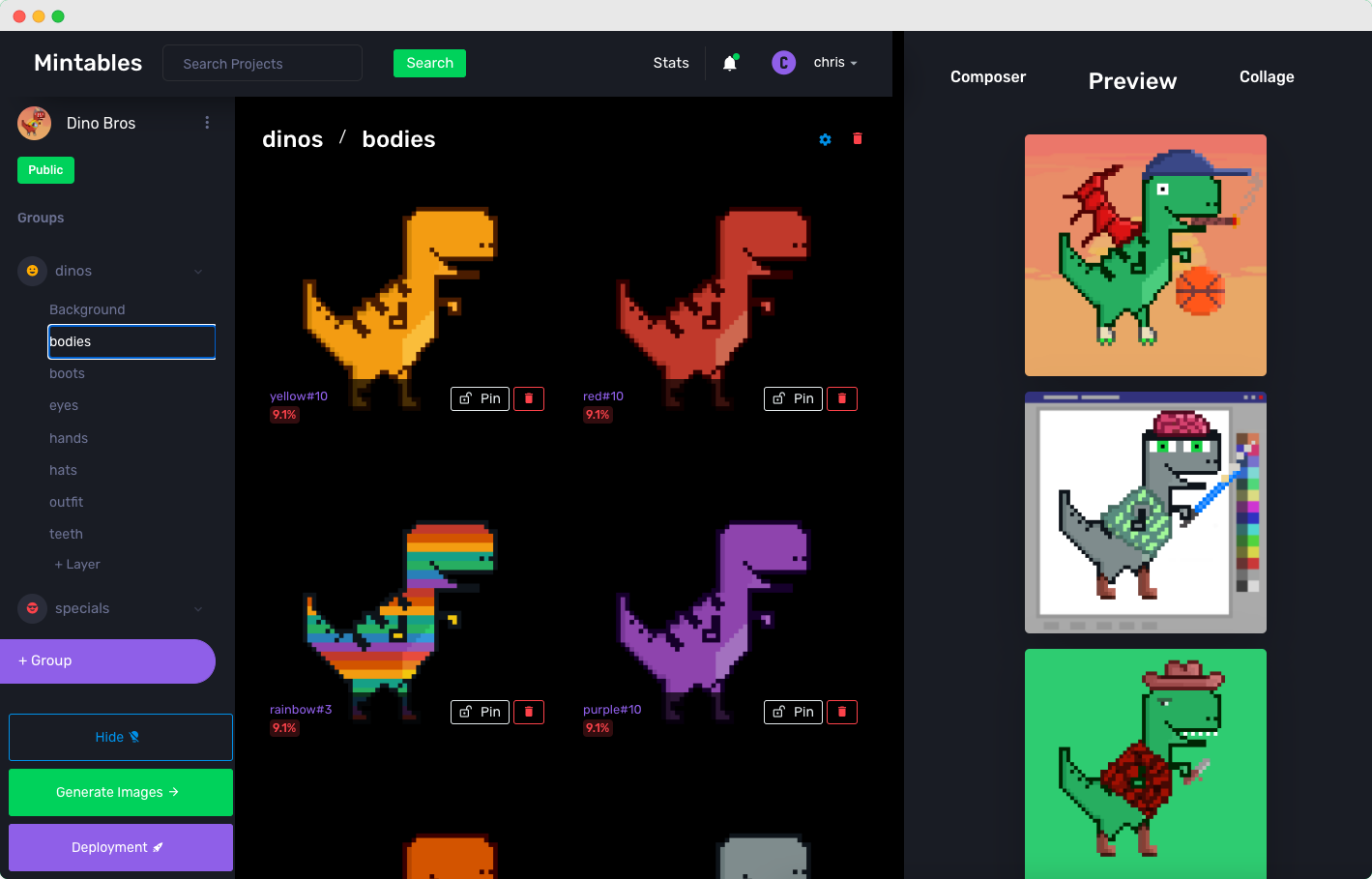Click the purple#10 trait name
This screenshot has width=1372, height=879.
pyautogui.click(x=612, y=710)
